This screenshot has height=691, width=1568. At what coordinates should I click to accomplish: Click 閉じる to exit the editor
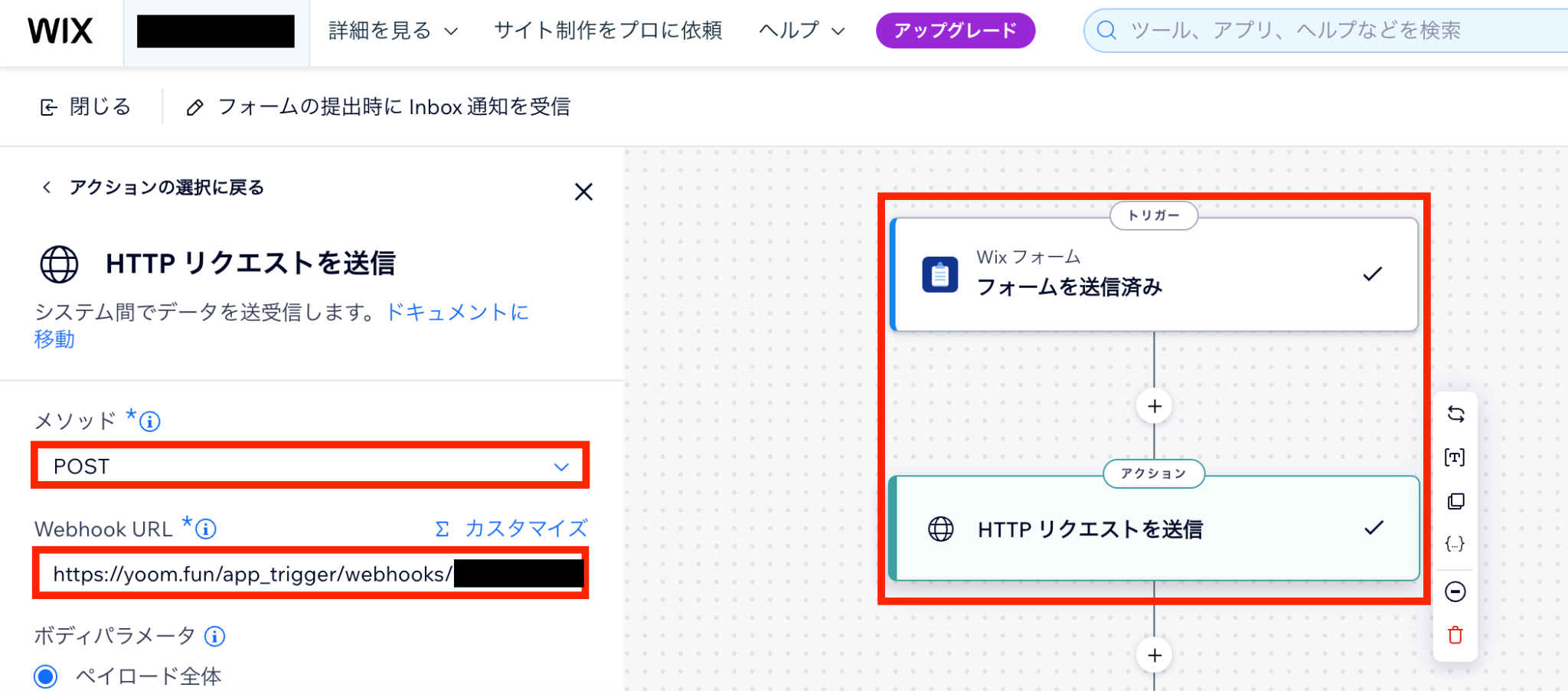(85, 106)
